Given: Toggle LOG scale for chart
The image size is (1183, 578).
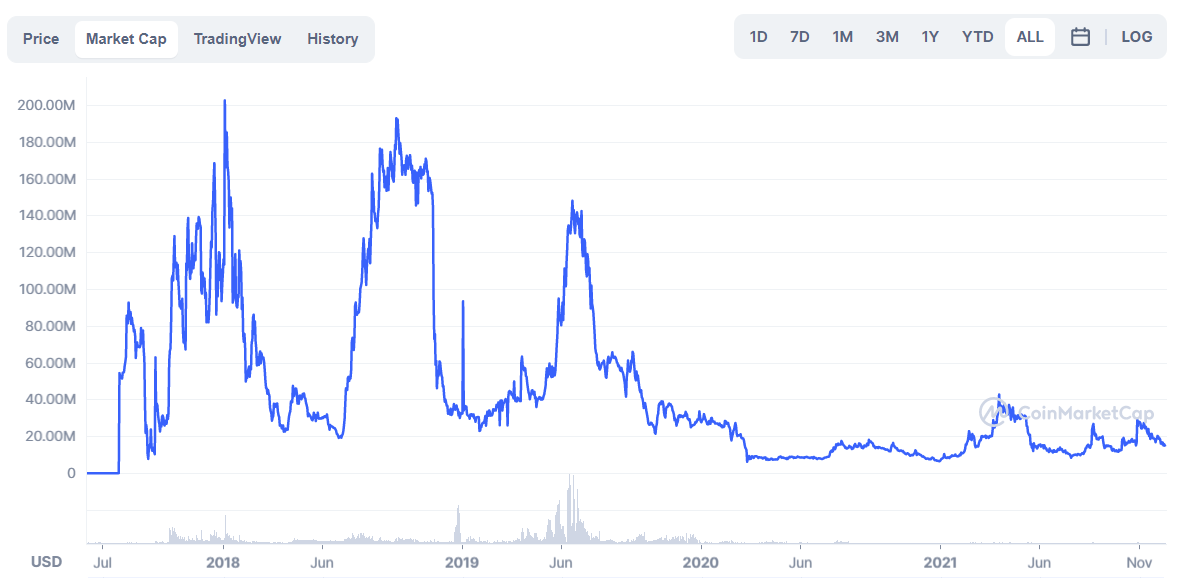Looking at the screenshot, I should click(x=1136, y=37).
